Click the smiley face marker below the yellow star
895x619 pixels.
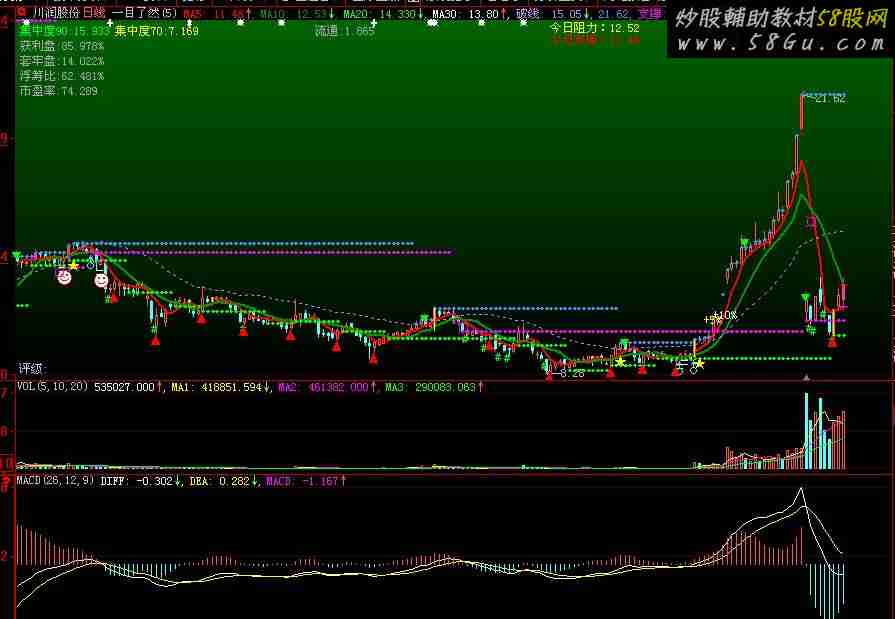64,276
